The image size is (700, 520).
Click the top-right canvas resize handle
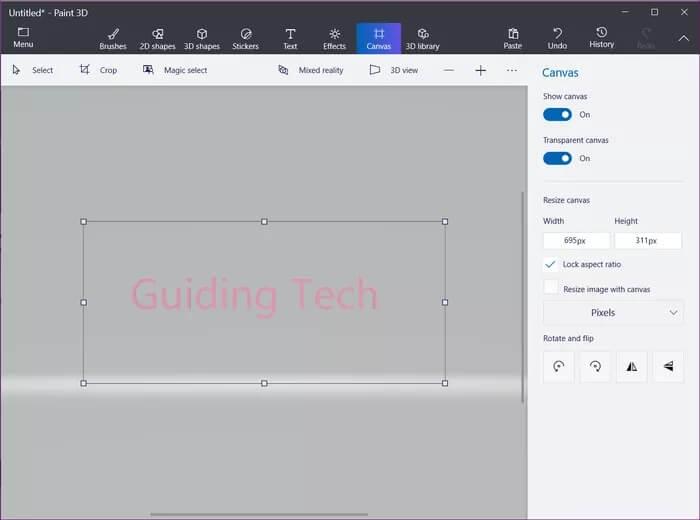(445, 221)
